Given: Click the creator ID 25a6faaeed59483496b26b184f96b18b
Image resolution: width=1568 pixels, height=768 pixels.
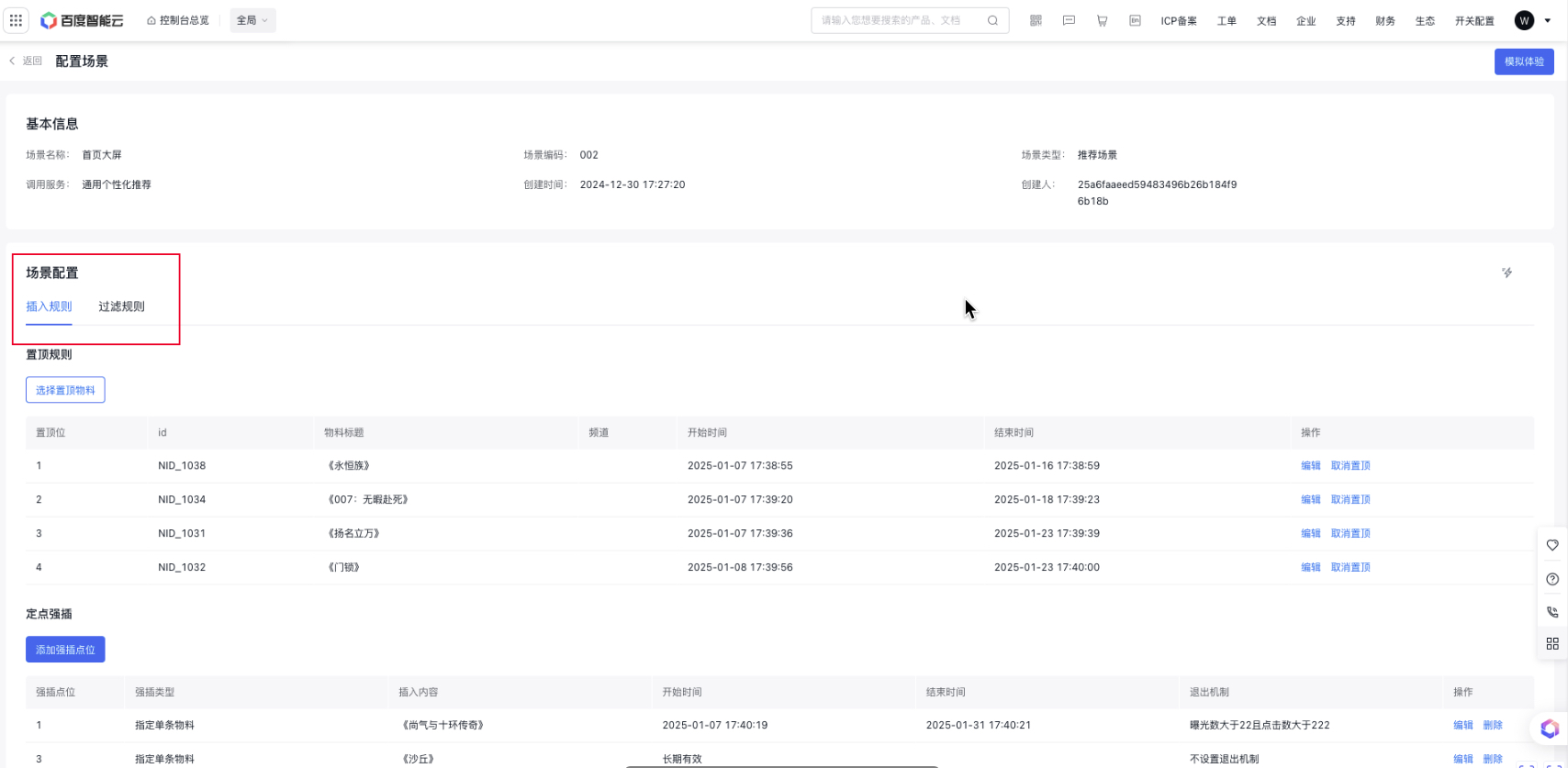Looking at the screenshot, I should coord(1157,193).
